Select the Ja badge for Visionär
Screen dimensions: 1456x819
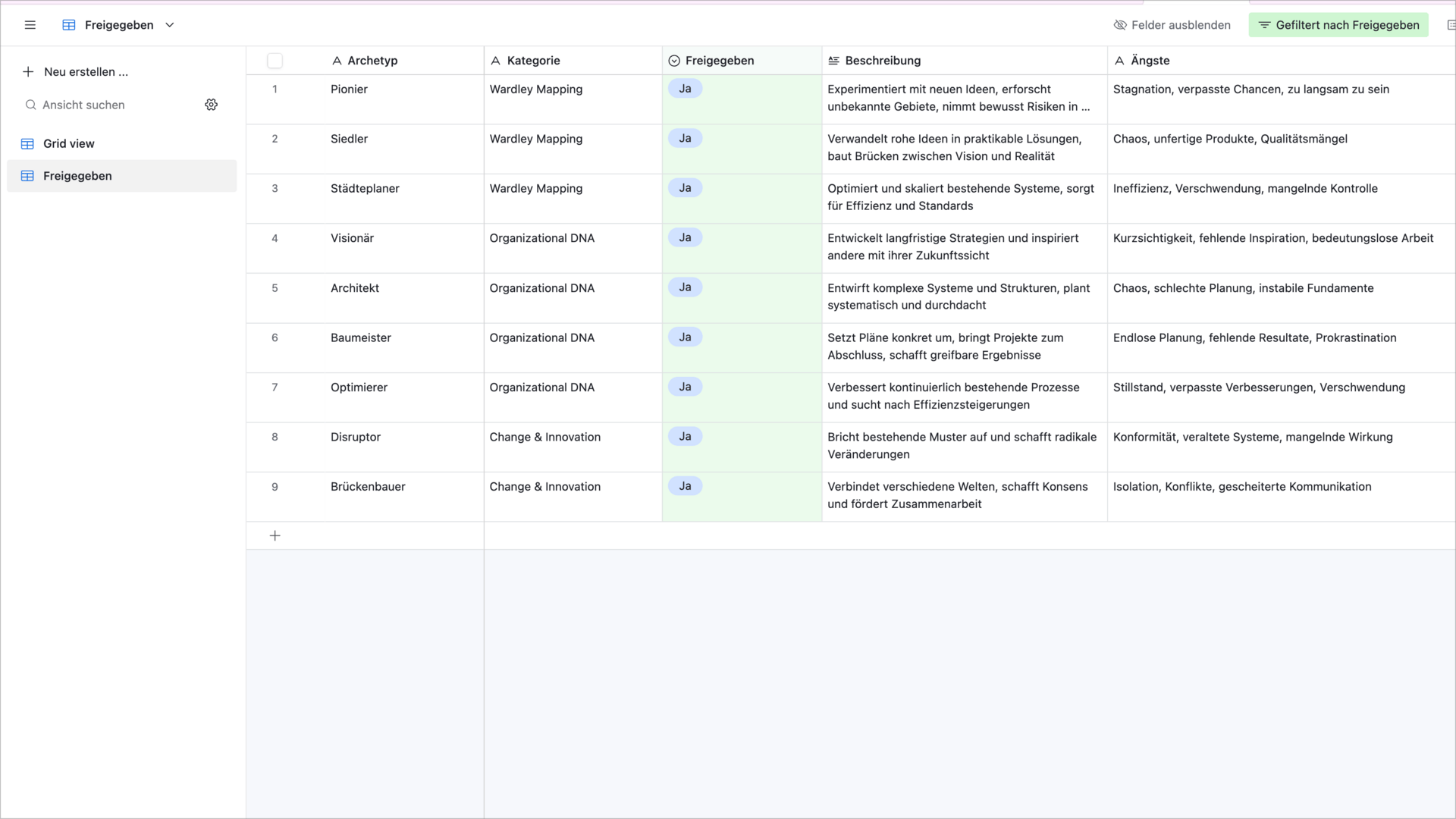pos(685,238)
